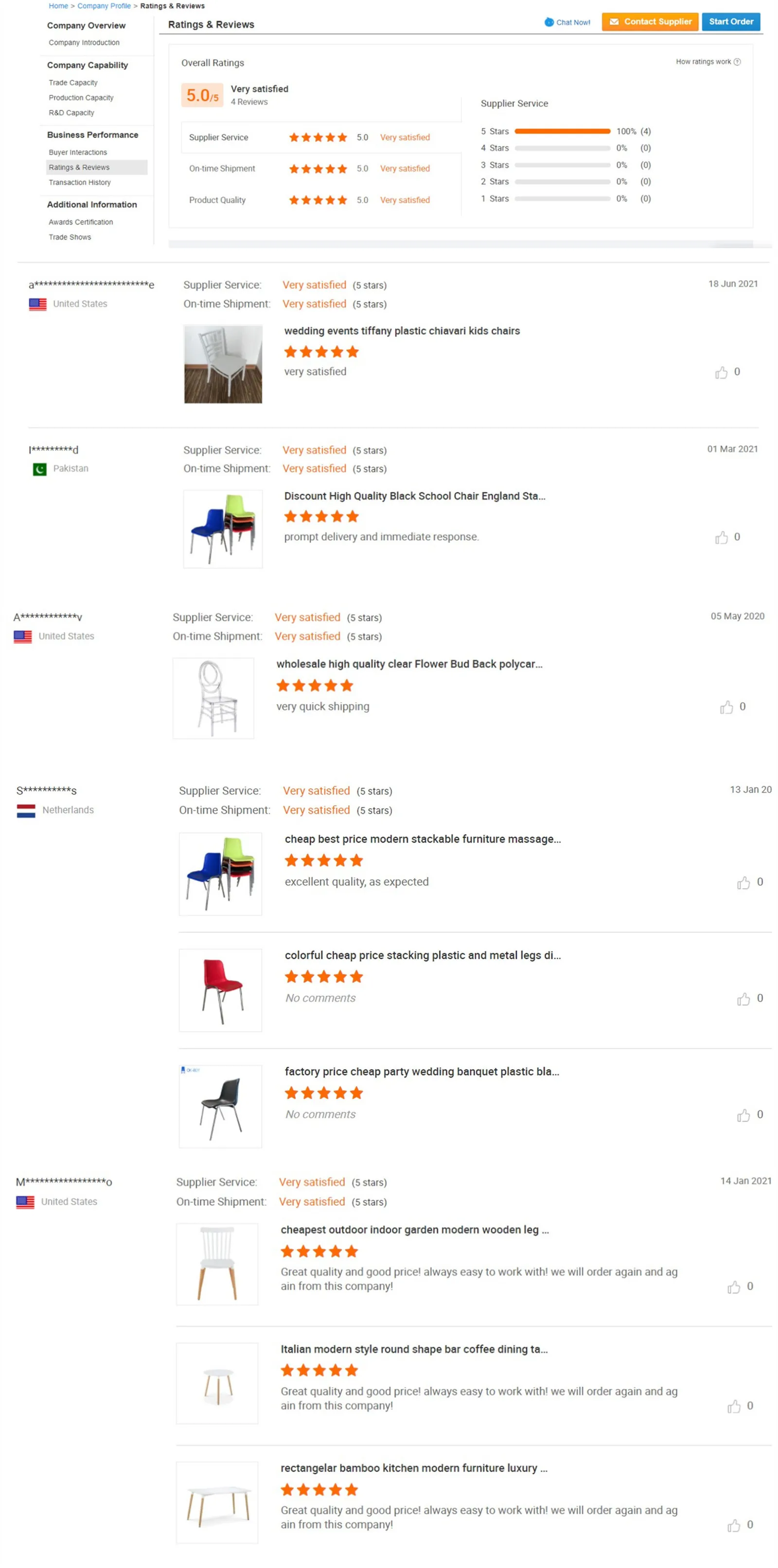Image resolution: width=778 pixels, height=1568 pixels.
Task: Open the white chiavari chair thumbnail
Action: click(x=223, y=364)
